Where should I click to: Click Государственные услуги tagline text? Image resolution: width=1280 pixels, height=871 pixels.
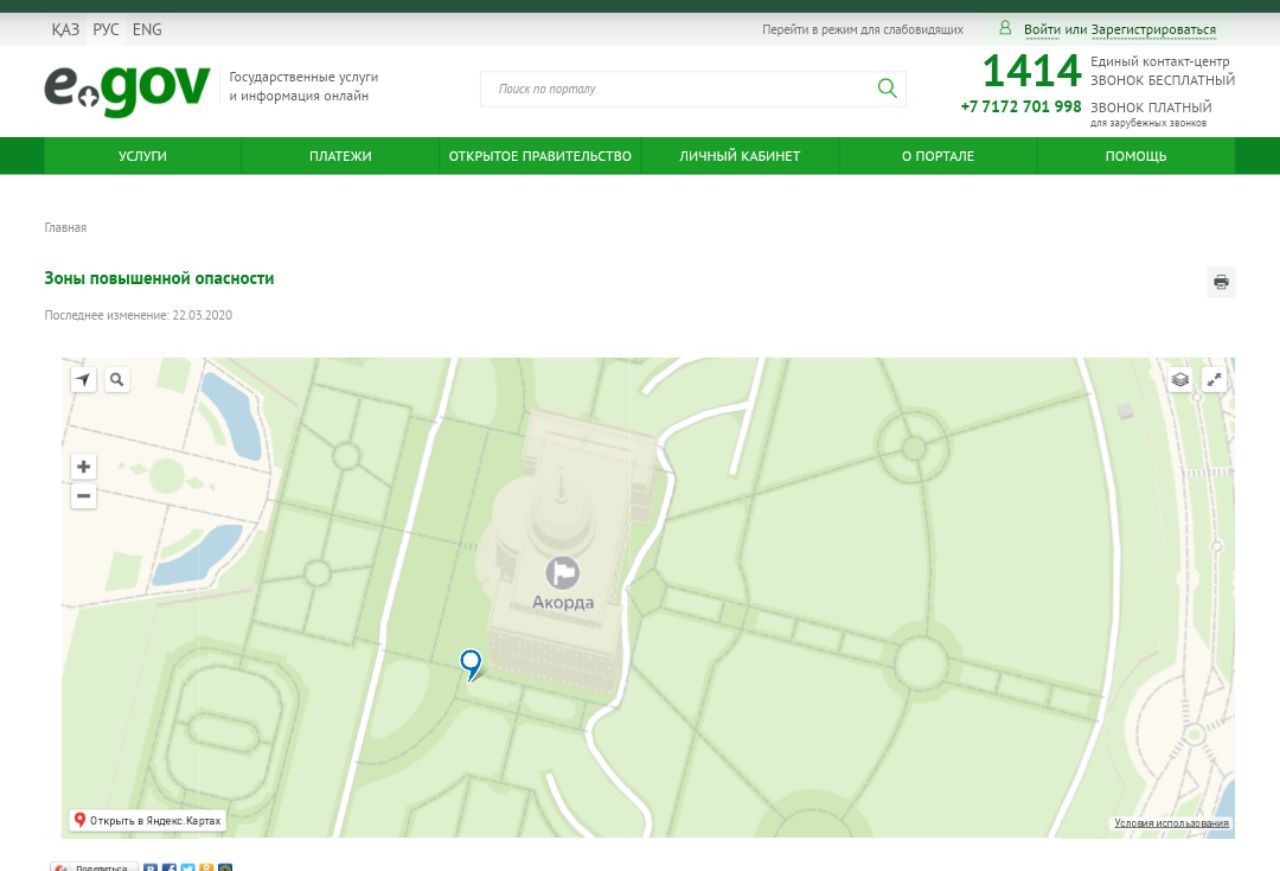coord(304,77)
